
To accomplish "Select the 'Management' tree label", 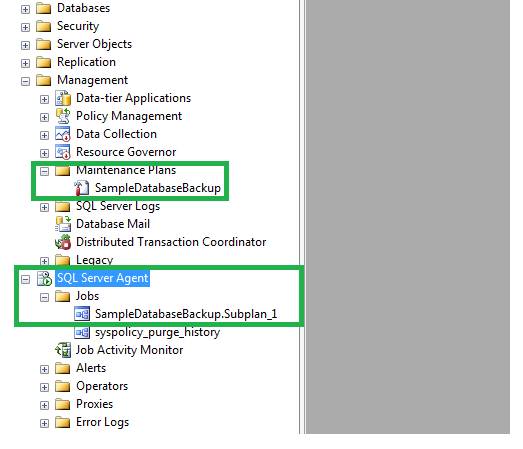I will point(92,80).
